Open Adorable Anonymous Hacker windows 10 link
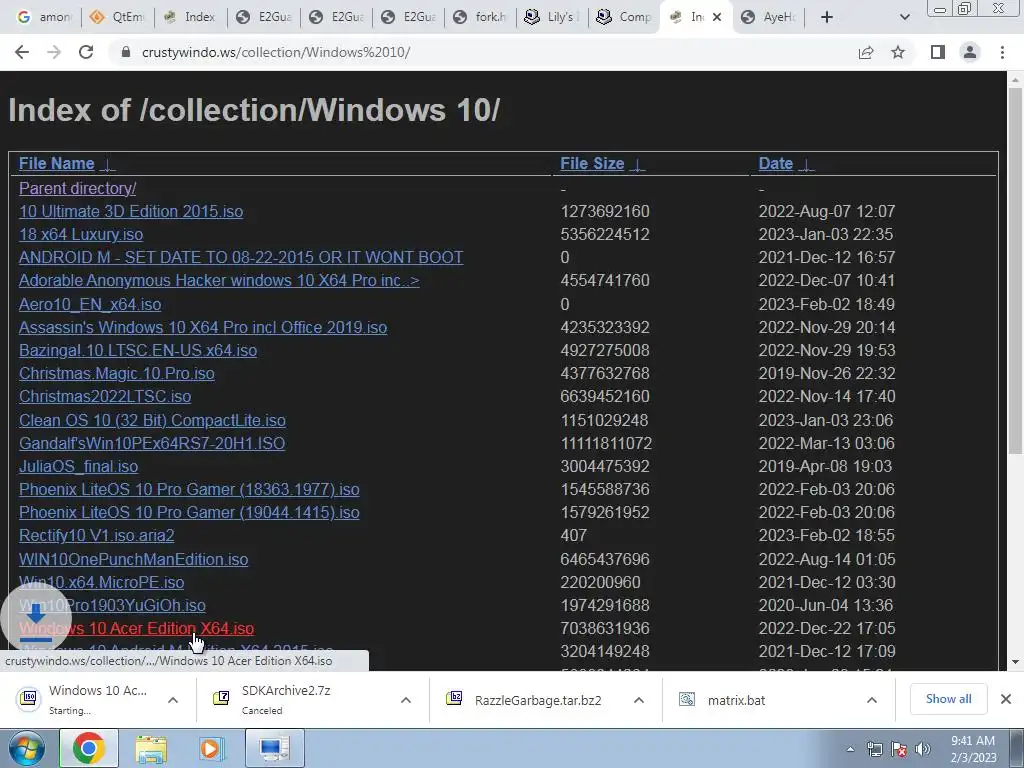The width and height of the screenshot is (1024, 768). [219, 280]
